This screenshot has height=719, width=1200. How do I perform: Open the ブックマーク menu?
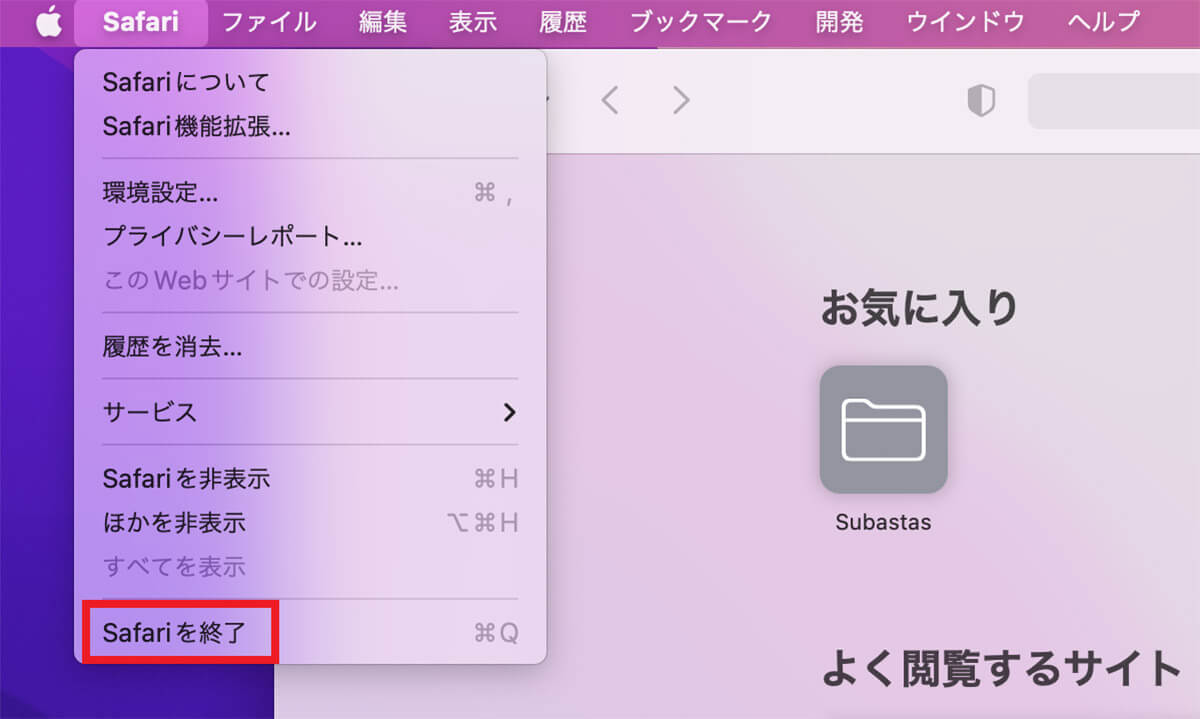pos(701,22)
